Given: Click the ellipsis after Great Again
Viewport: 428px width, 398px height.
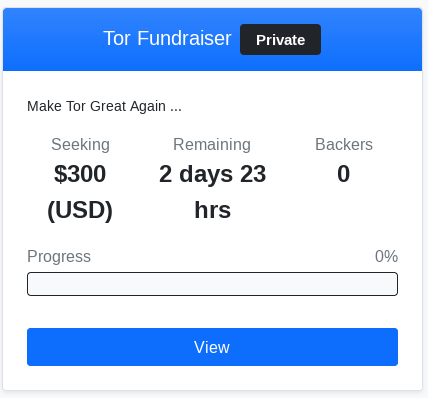Looking at the screenshot, I should click(x=176, y=107).
